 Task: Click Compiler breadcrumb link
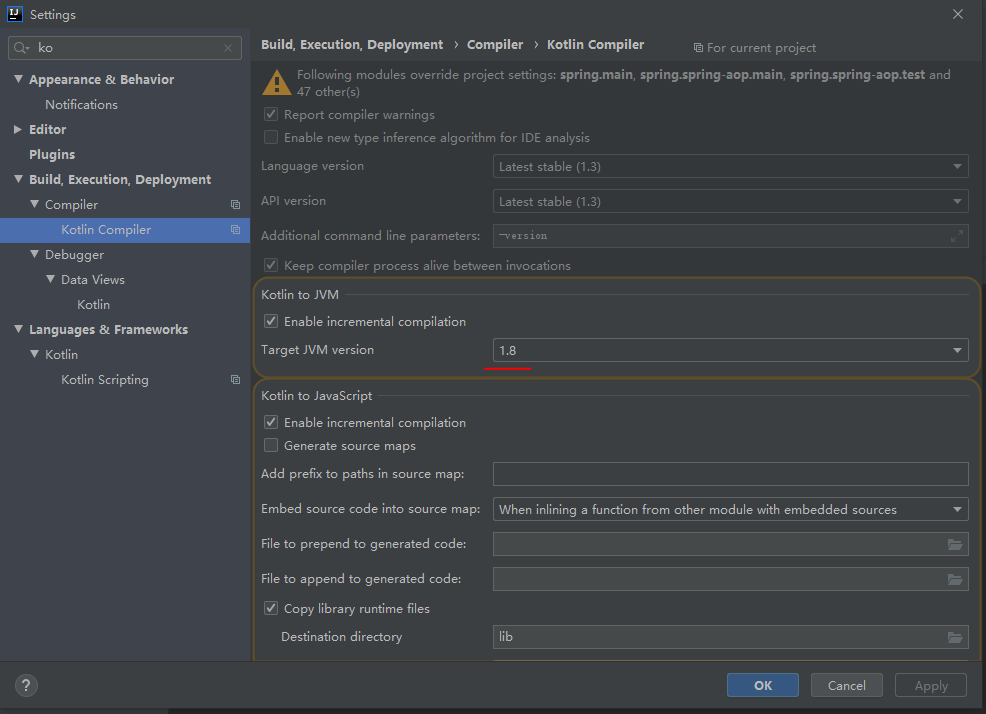point(495,45)
